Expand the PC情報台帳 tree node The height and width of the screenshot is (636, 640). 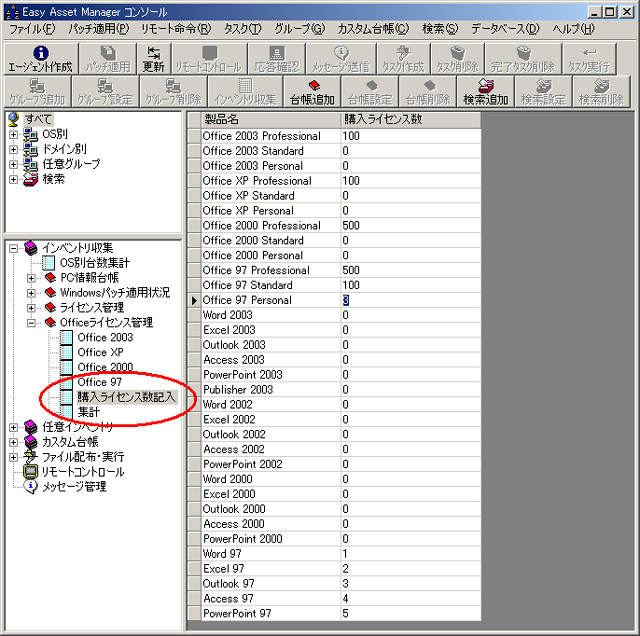click(x=32, y=277)
